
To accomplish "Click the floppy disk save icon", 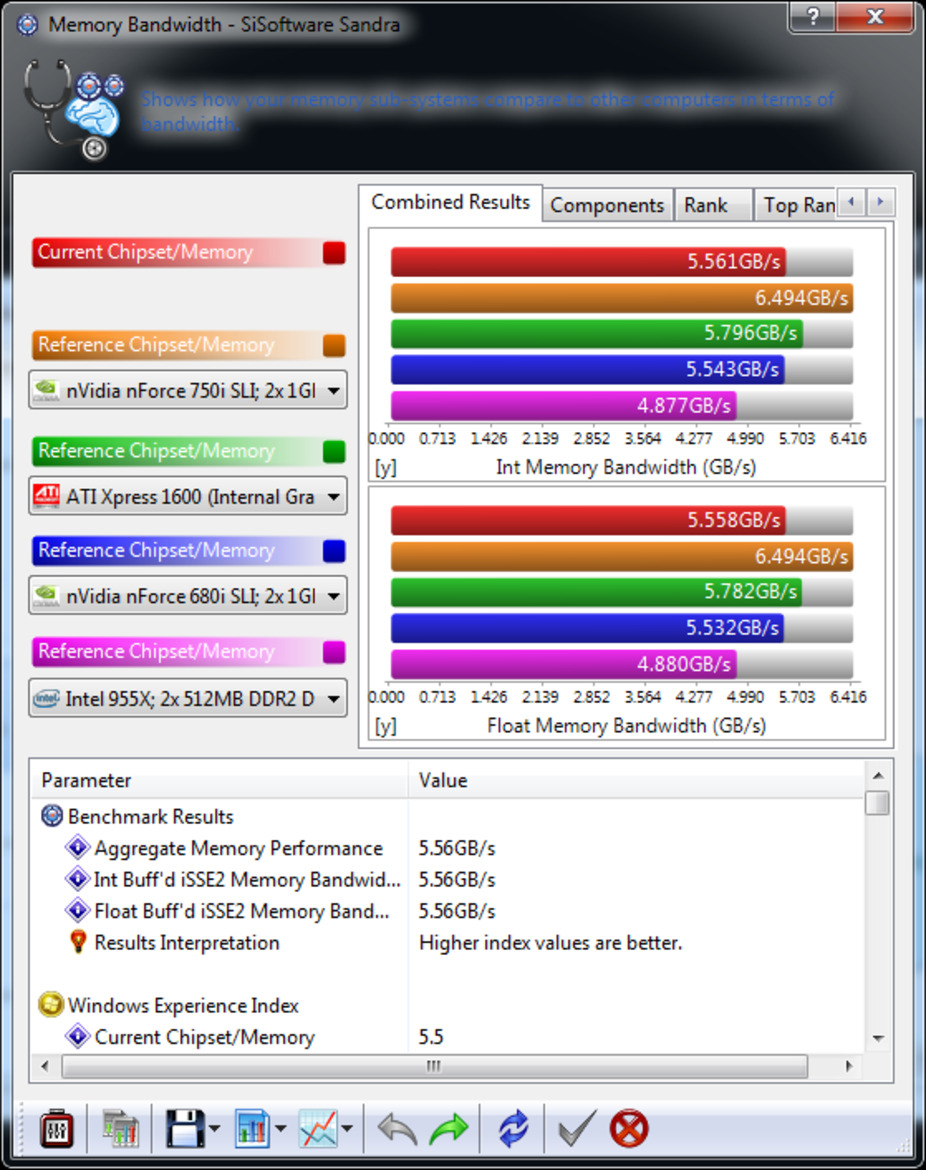I will point(184,1128).
